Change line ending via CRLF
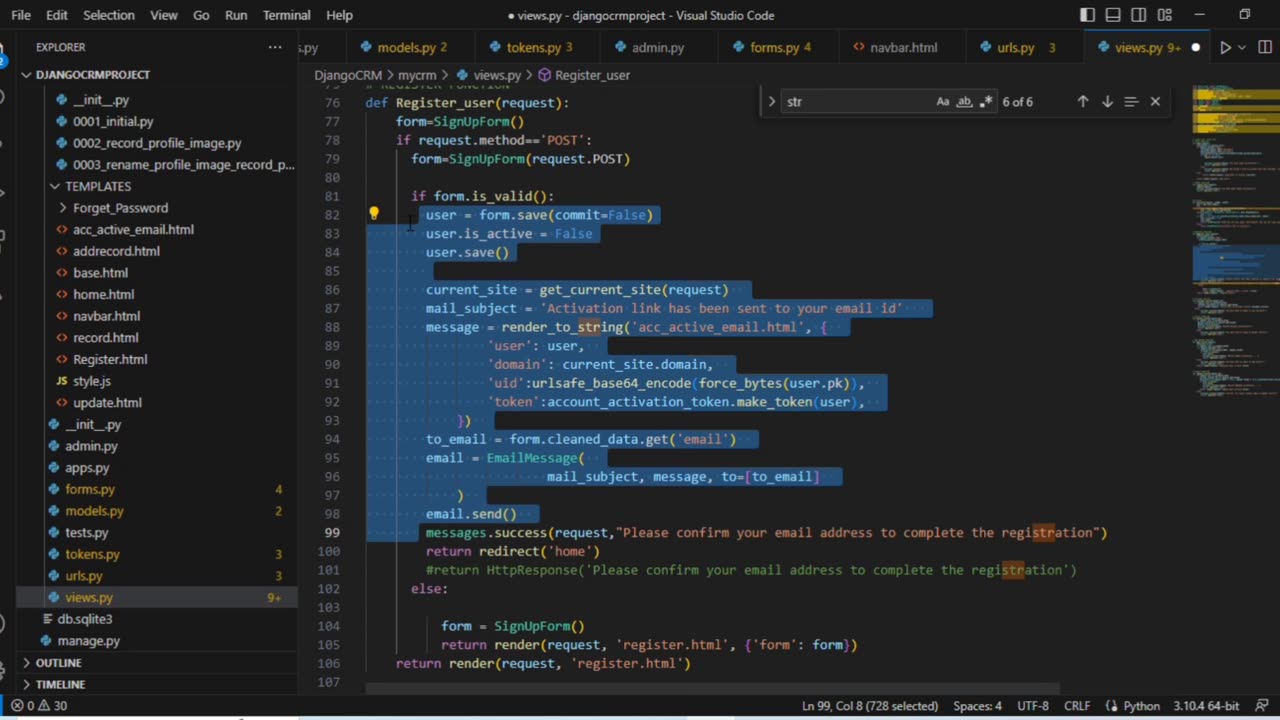This screenshot has height=720, width=1280. click(x=1077, y=705)
